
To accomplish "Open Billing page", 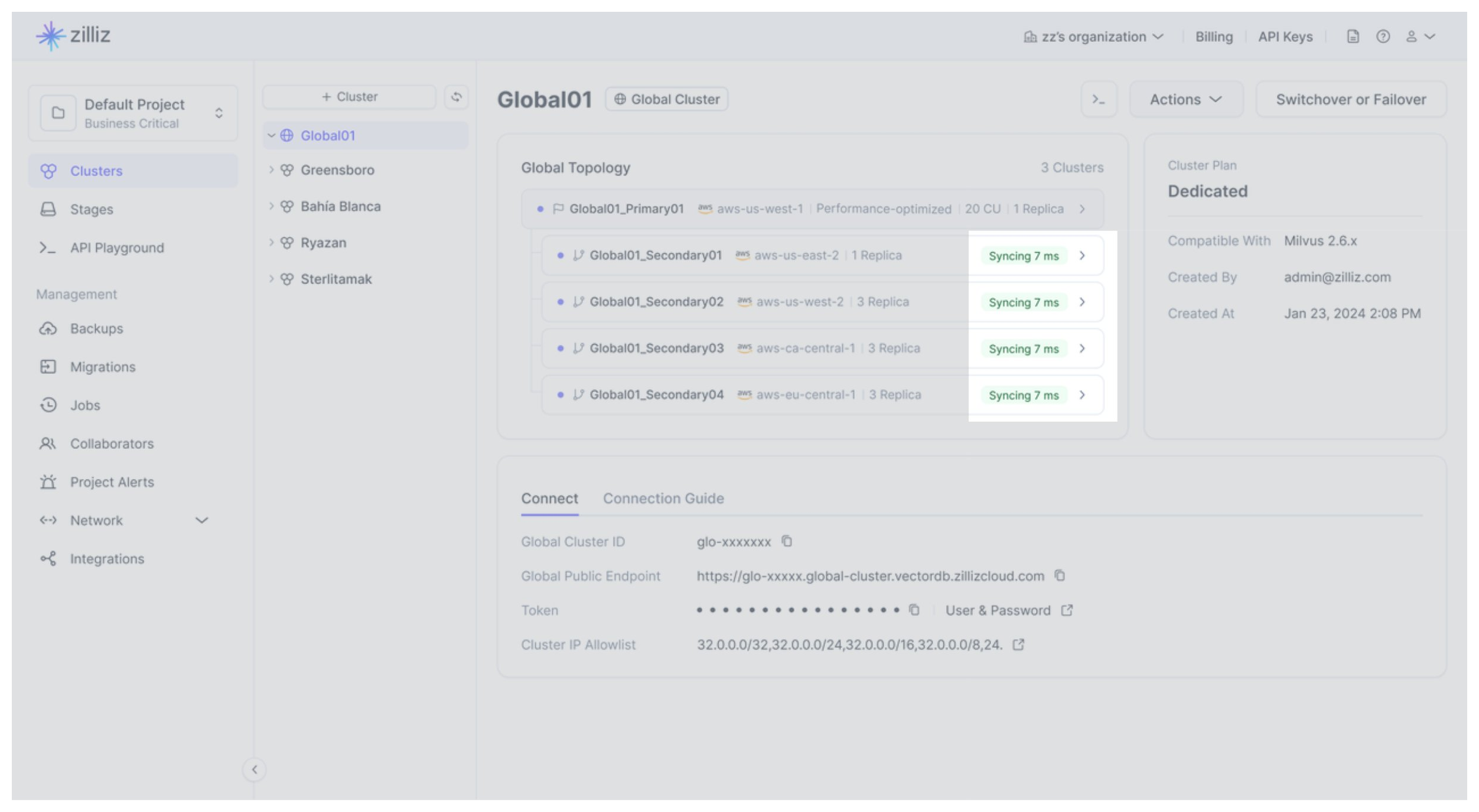I will pos(1214,37).
